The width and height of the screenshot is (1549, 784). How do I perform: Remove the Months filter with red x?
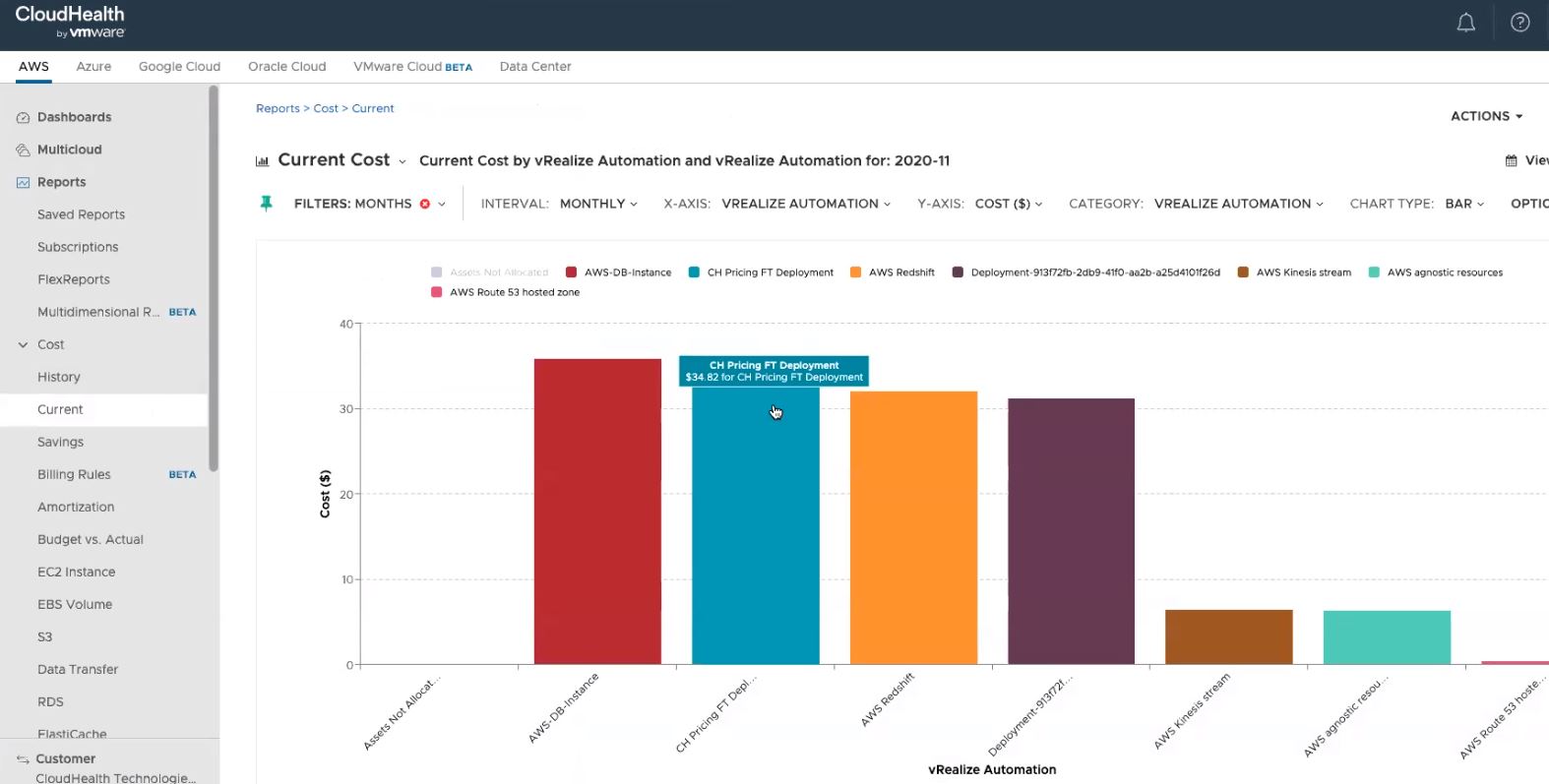(425, 204)
